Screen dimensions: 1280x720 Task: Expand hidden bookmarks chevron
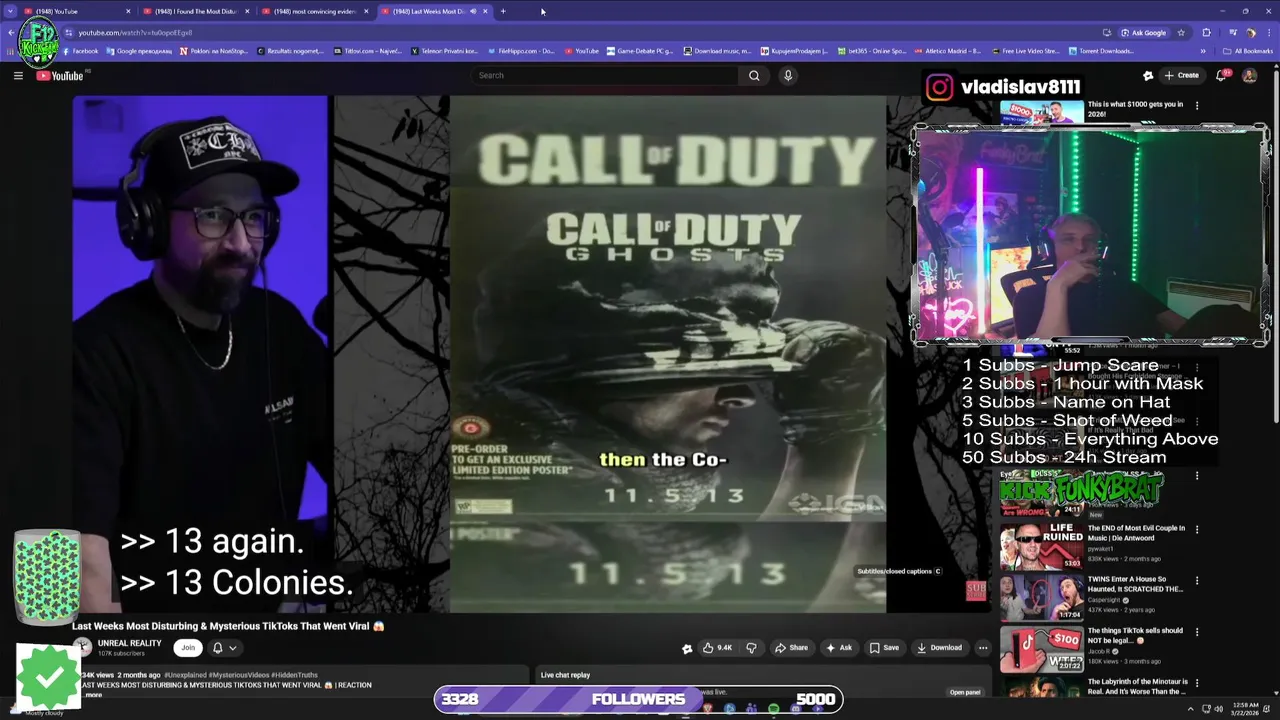(x=1203, y=51)
